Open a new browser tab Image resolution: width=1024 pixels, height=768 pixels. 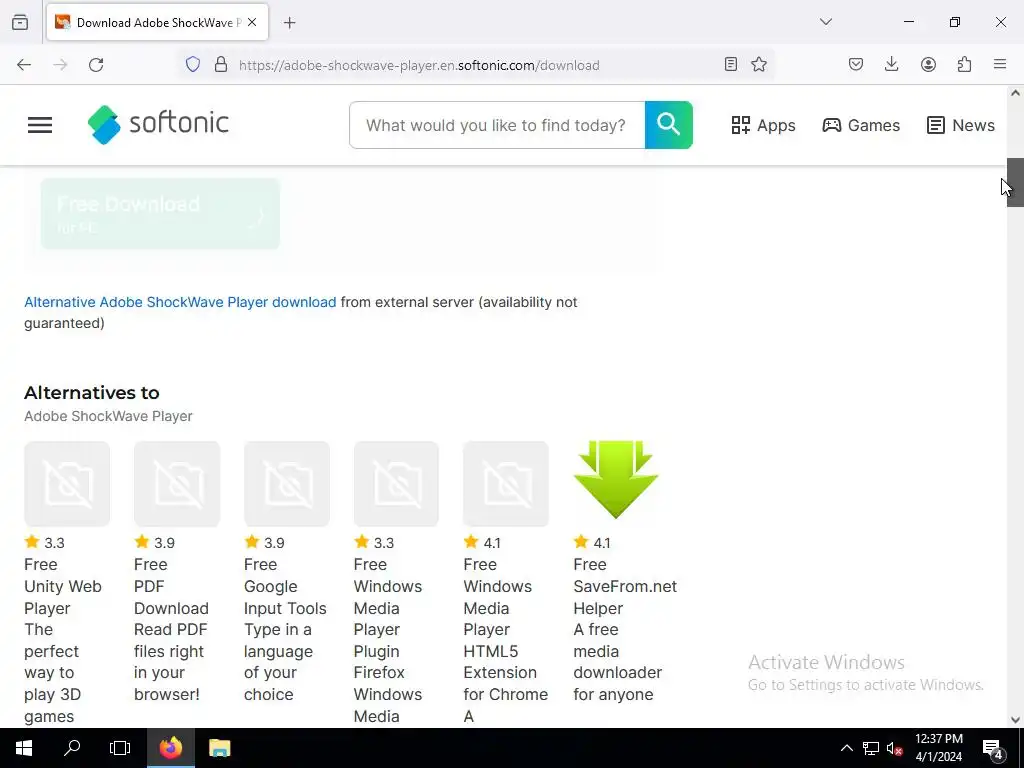click(x=290, y=23)
